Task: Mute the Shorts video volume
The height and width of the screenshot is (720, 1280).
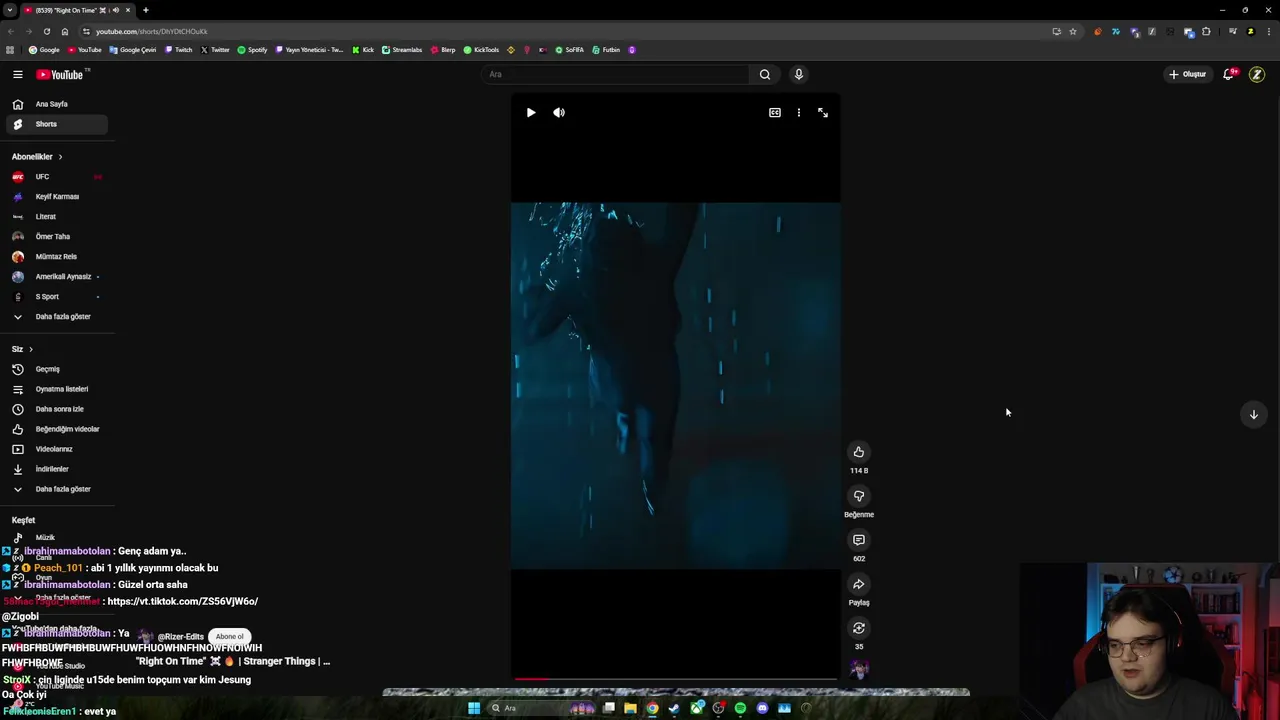Action: point(559,113)
